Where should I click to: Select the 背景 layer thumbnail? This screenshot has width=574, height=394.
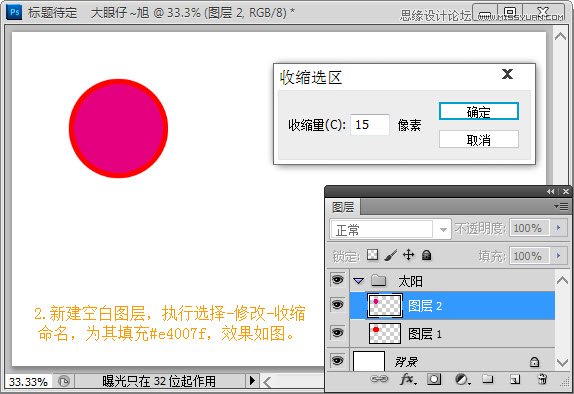tap(369, 361)
